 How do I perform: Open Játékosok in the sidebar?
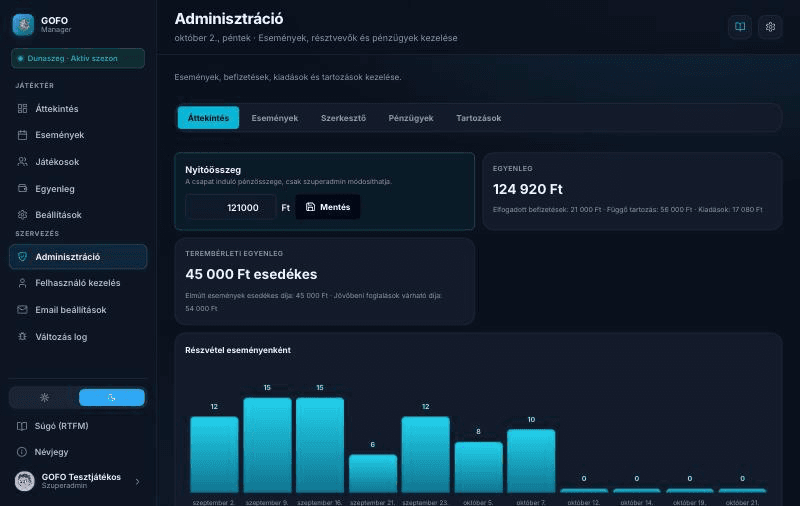(x=78, y=162)
